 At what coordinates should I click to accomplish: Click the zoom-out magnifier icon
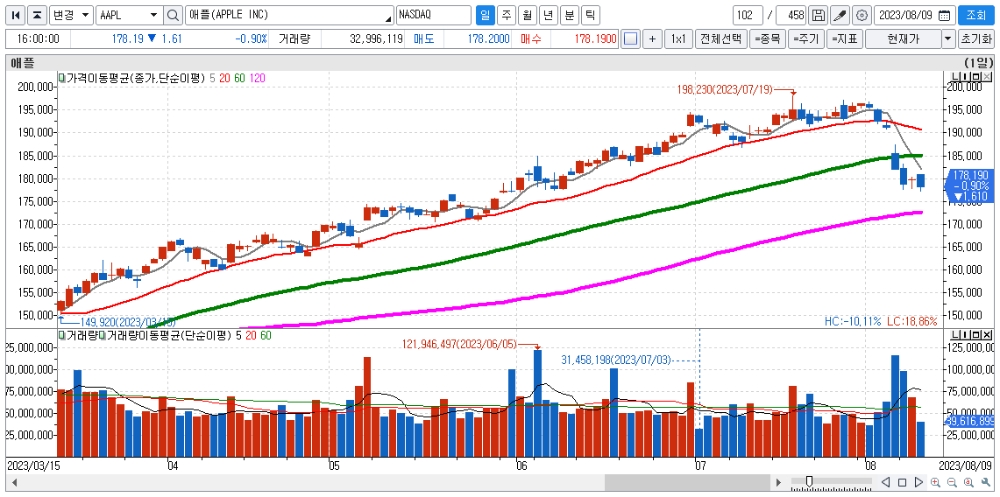click(952, 483)
